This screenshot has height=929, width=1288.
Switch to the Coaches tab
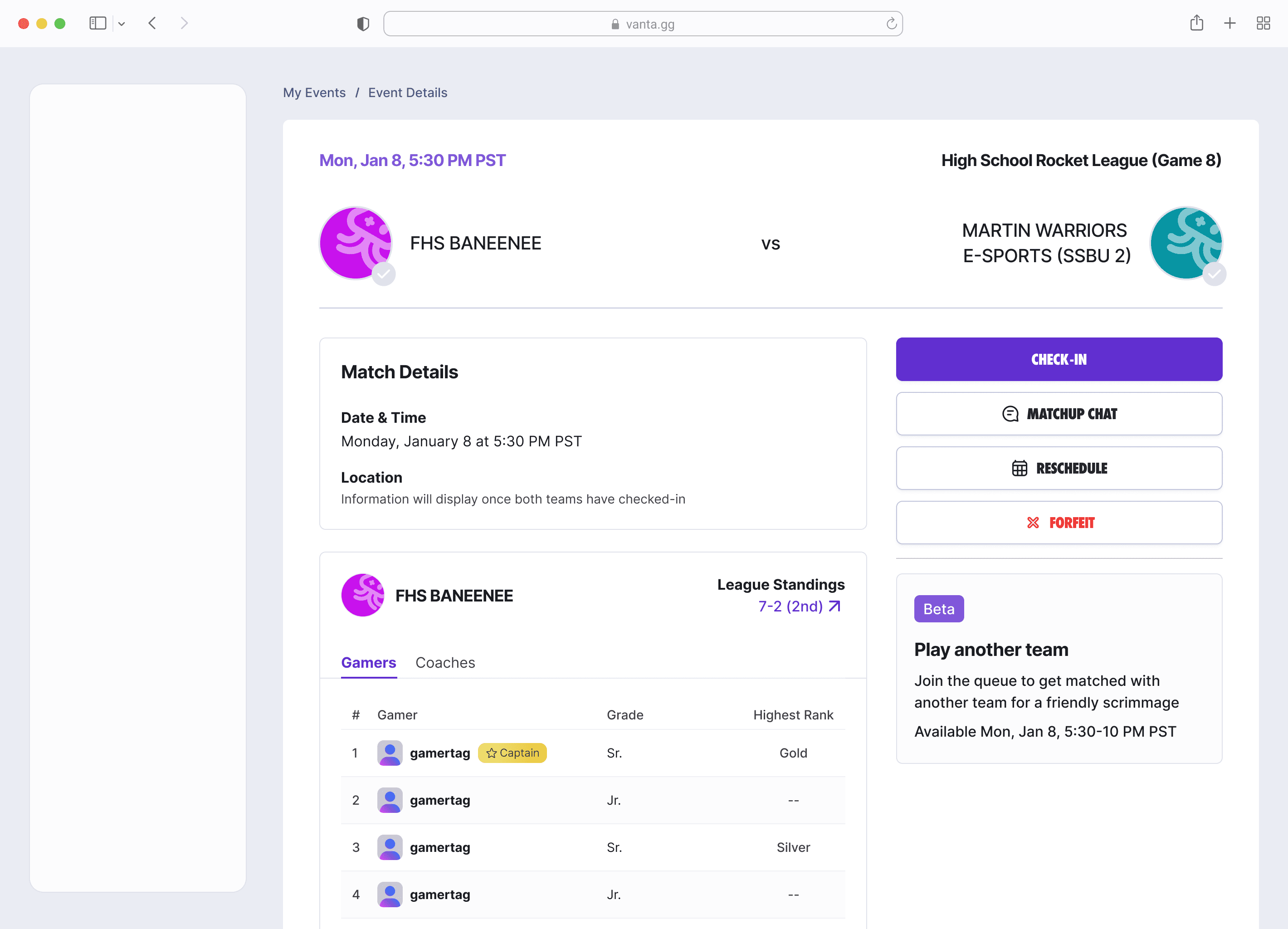[444, 663]
